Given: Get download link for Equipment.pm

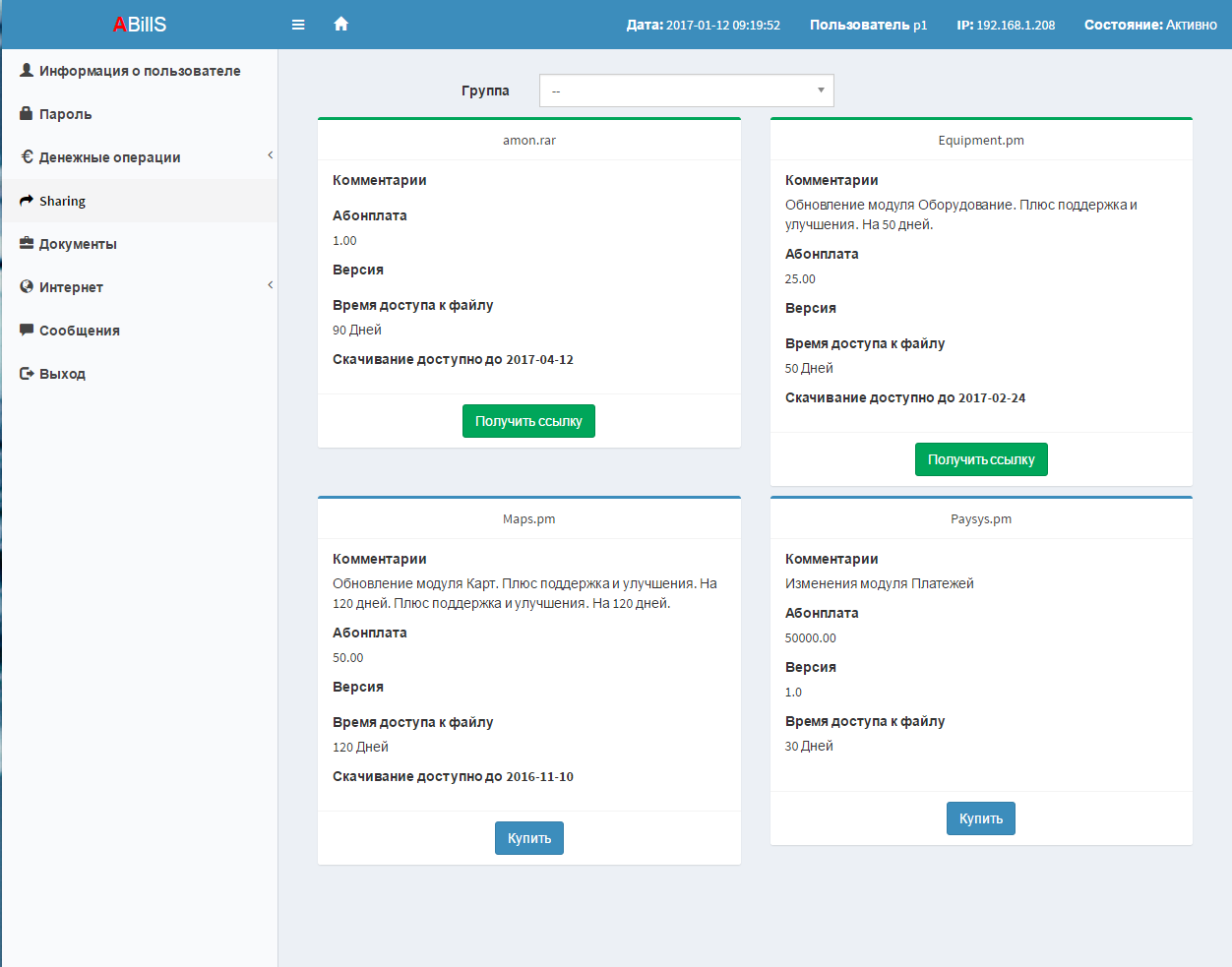Looking at the screenshot, I should tap(981, 459).
